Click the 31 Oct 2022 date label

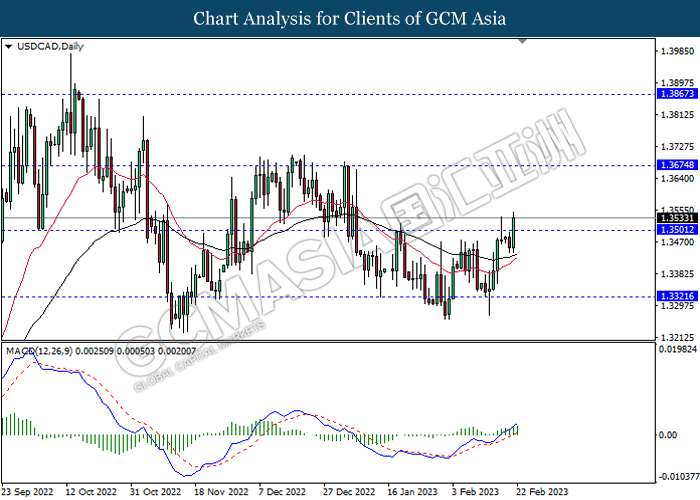pyautogui.click(x=155, y=492)
